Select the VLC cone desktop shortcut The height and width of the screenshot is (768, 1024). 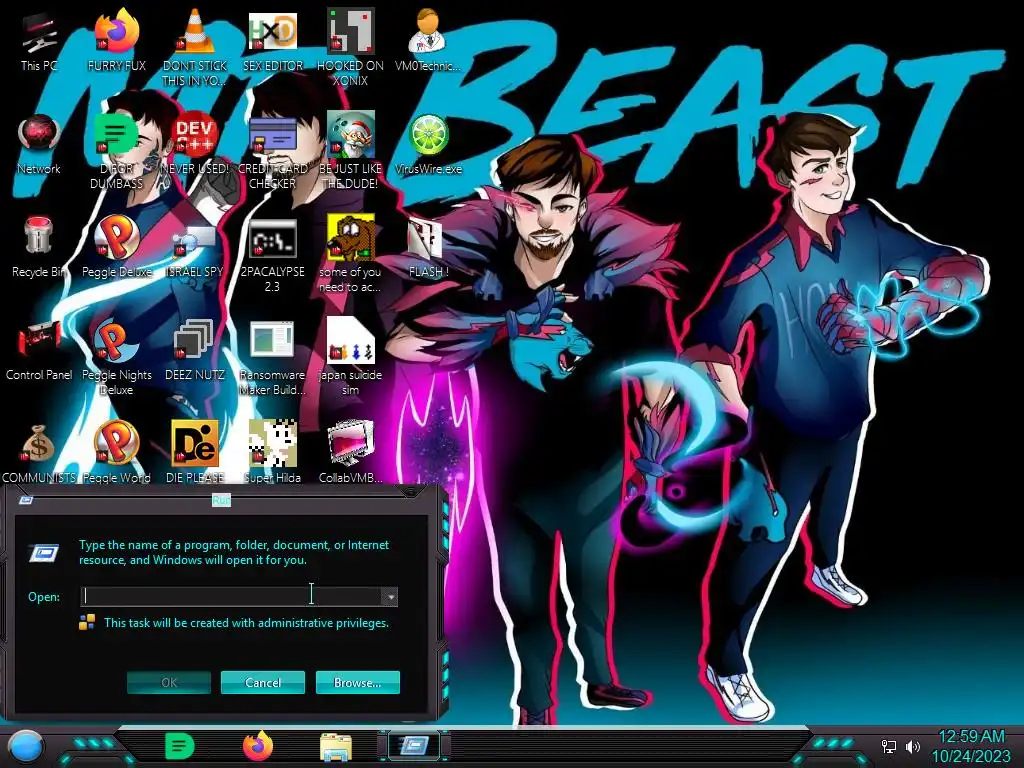tap(195, 46)
